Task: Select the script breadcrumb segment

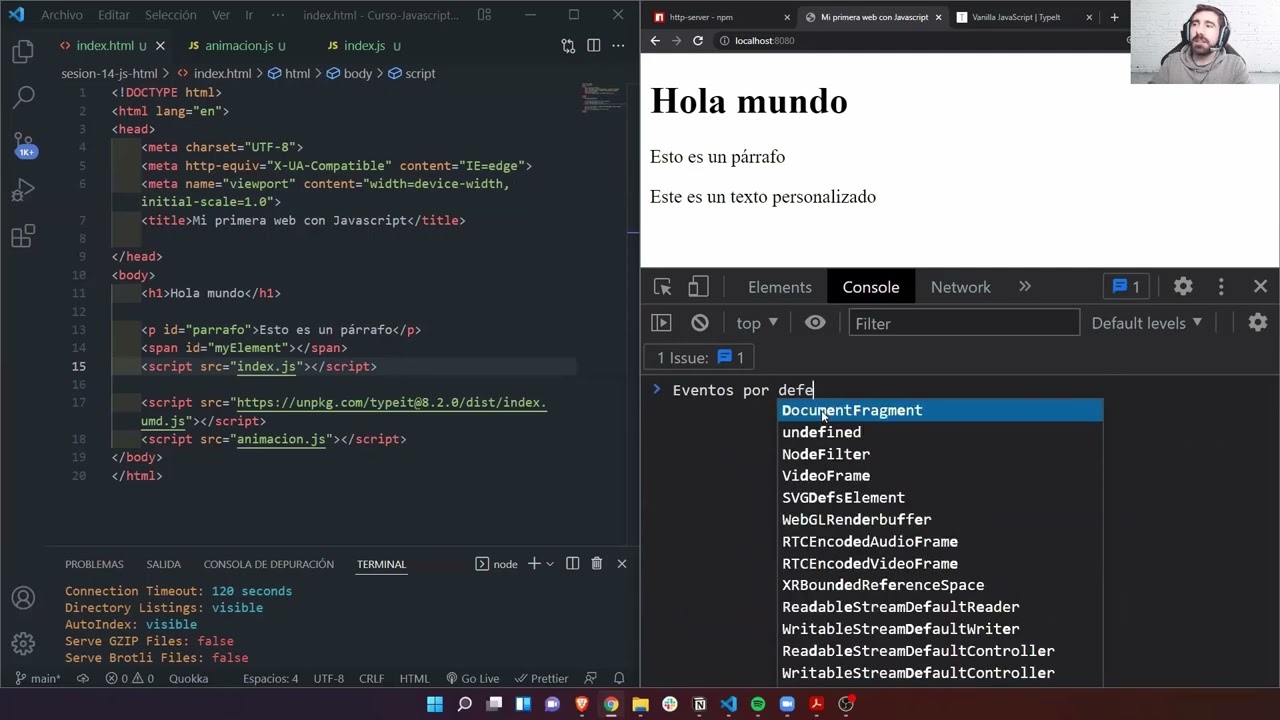Action: tap(412, 74)
